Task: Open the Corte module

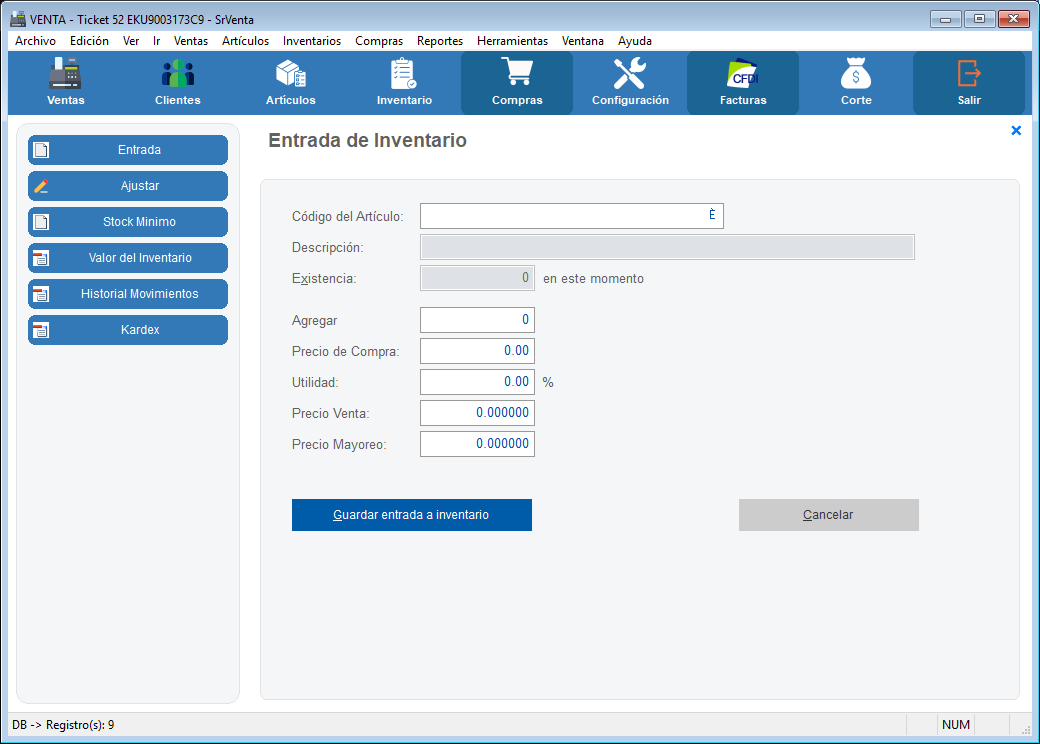Action: click(856, 82)
